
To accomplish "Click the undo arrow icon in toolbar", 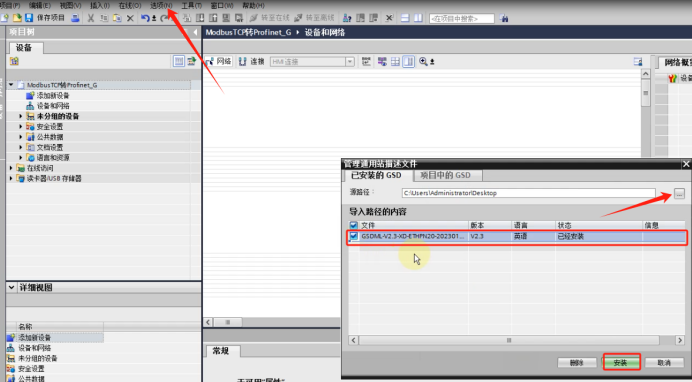I will (145, 18).
